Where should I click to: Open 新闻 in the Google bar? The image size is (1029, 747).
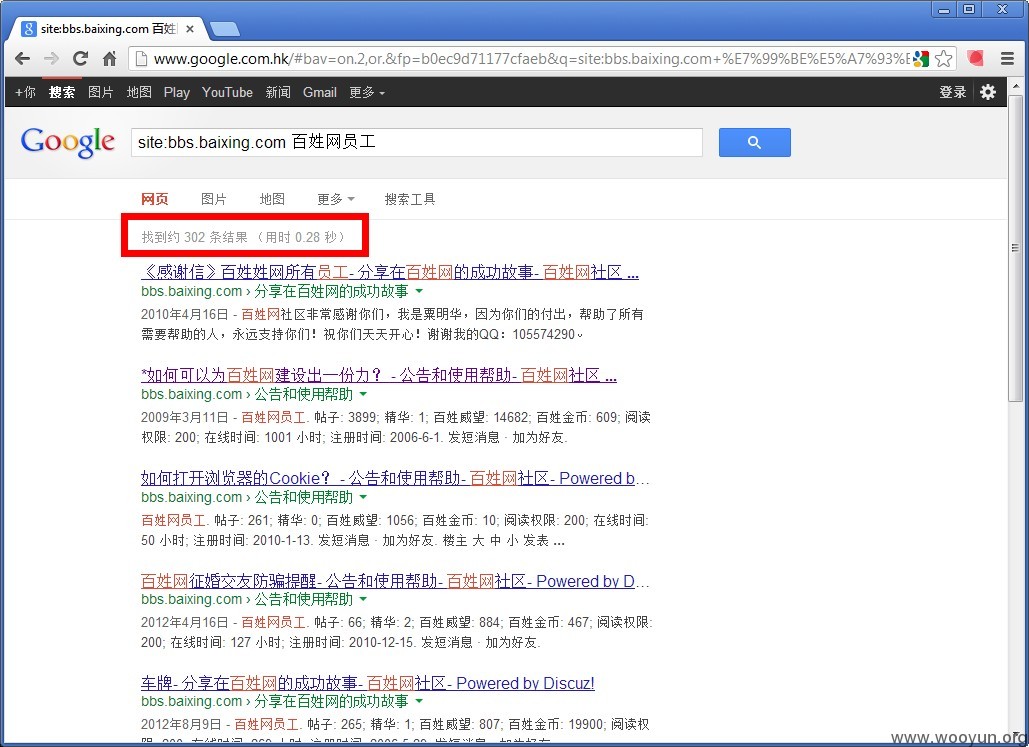(278, 93)
